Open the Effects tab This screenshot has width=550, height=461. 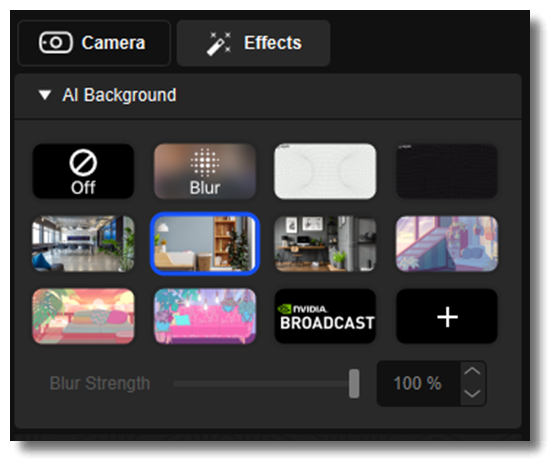253,43
